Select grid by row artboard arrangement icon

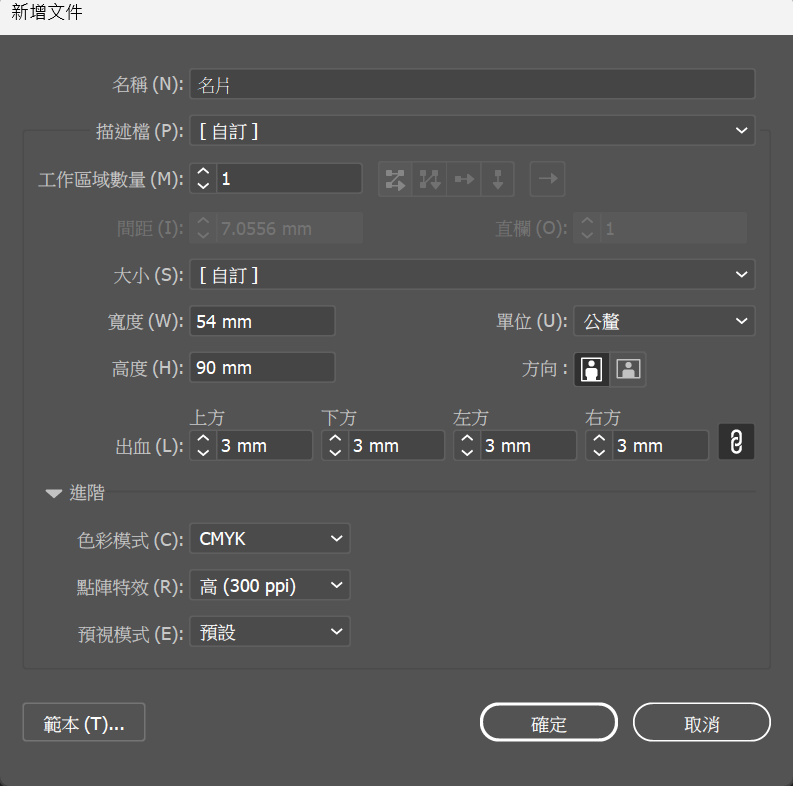[395, 179]
